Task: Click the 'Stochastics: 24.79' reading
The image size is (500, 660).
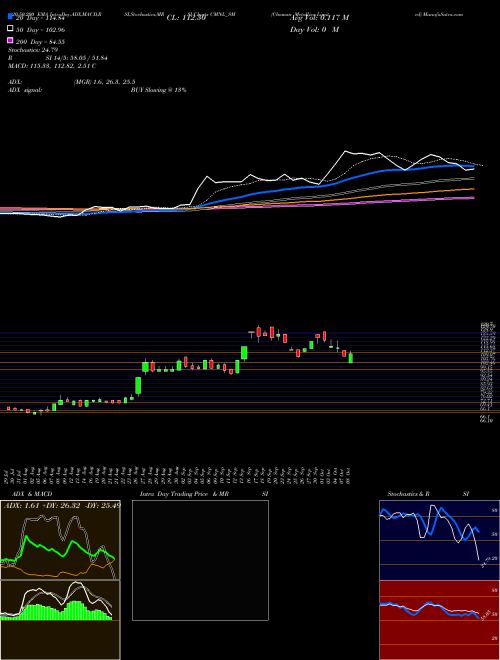Action: click(x=33, y=50)
